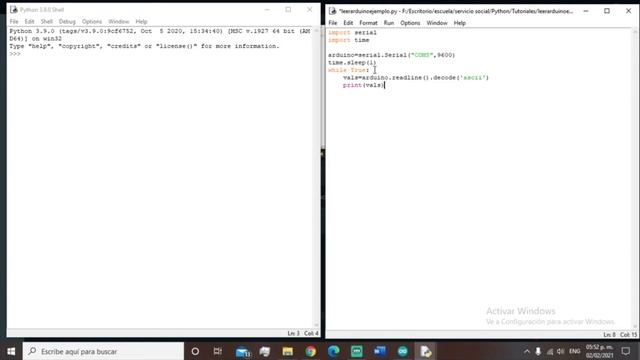Open the Mail app on taskbar
This screenshot has height=360, width=640.
pos(243,351)
